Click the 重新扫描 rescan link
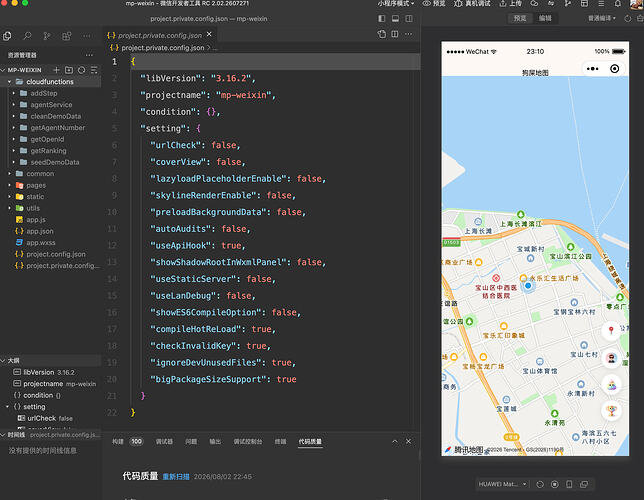 click(x=176, y=477)
